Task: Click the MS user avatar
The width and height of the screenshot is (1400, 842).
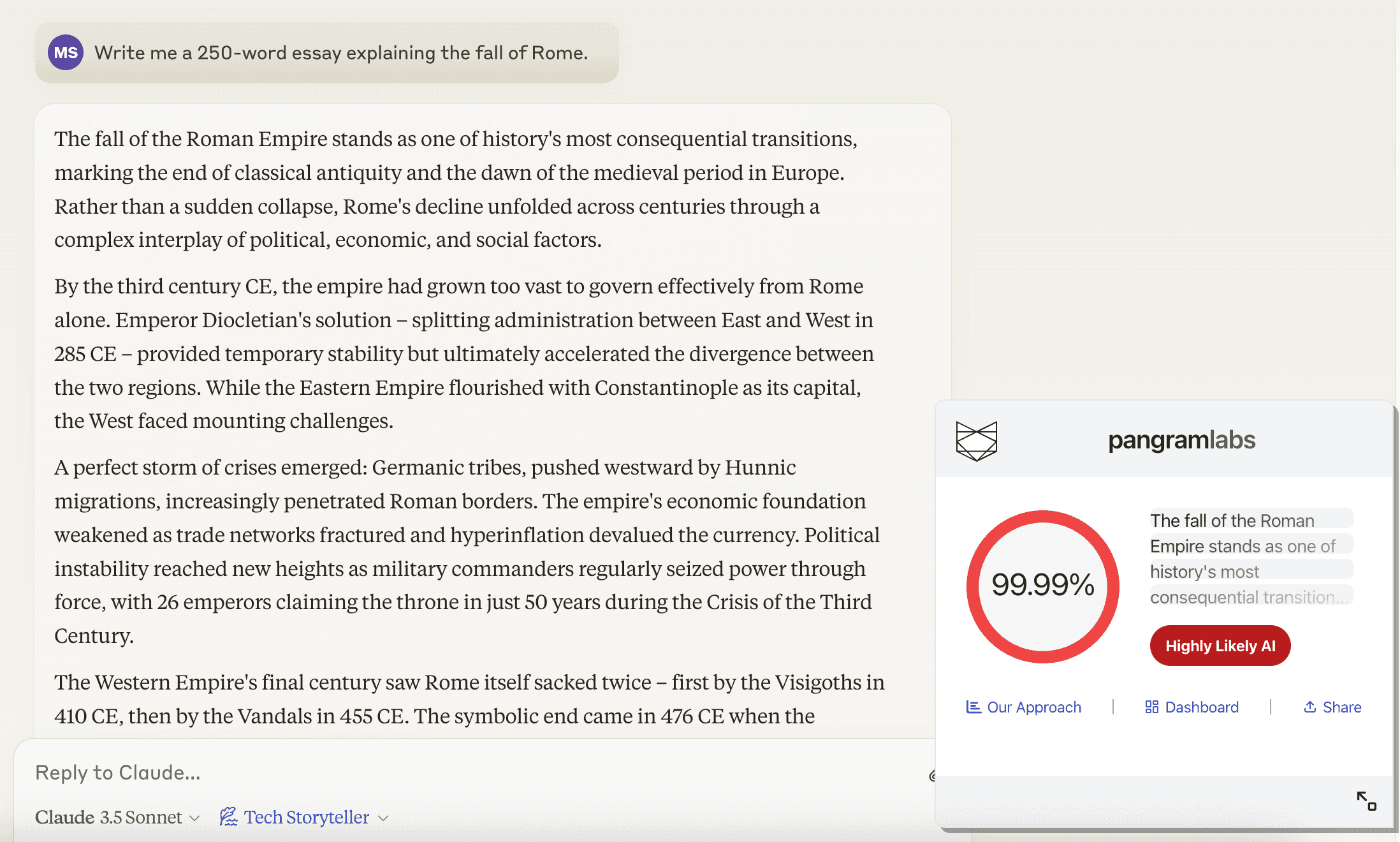Action: [66, 52]
